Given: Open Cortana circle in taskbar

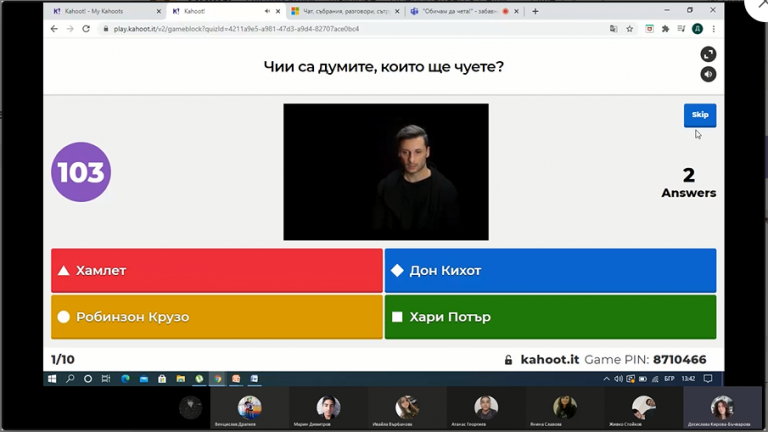Looking at the screenshot, I should click(x=88, y=379).
